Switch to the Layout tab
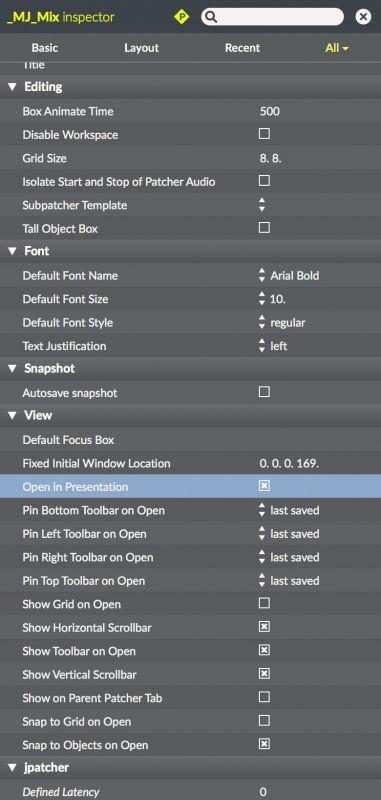 point(141,48)
